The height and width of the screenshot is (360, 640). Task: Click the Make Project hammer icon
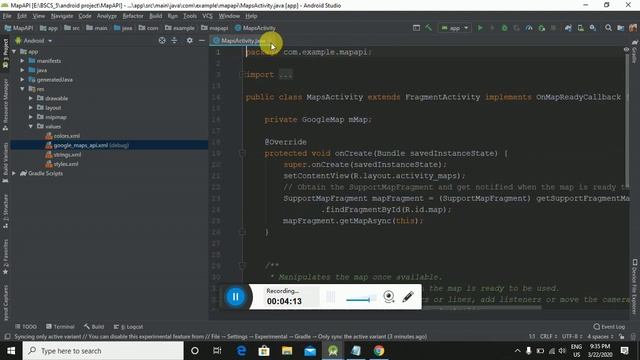point(428,28)
